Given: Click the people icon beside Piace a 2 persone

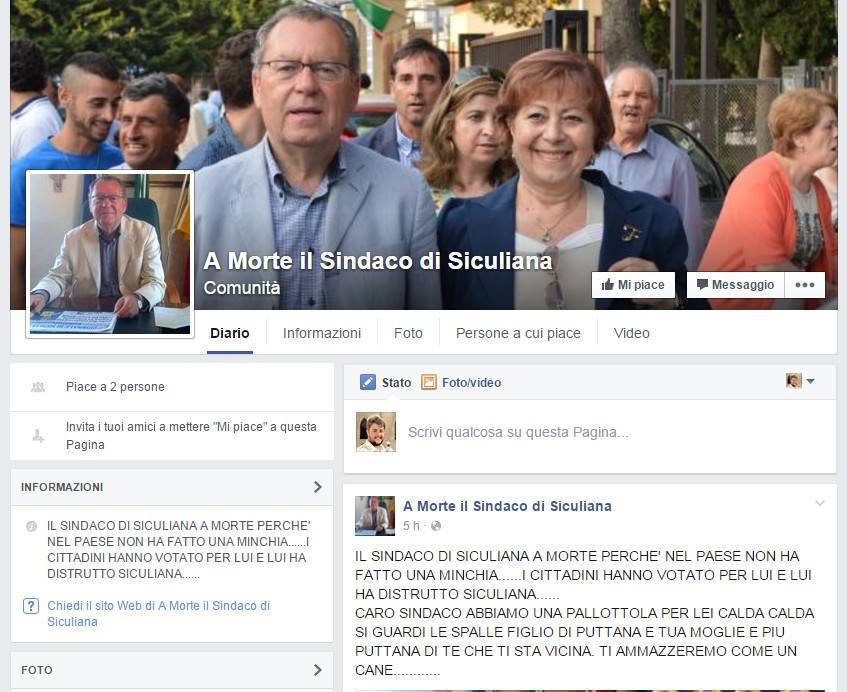Looking at the screenshot, I should tap(38, 387).
